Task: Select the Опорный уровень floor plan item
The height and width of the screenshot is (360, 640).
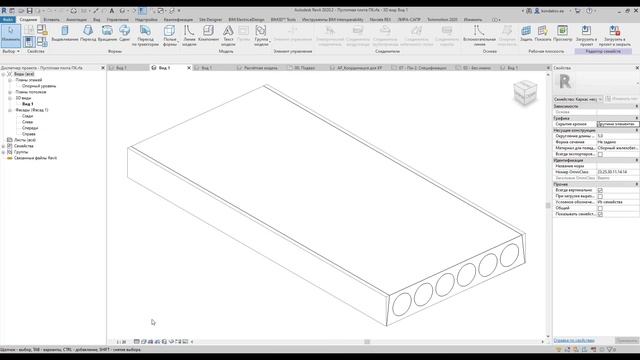Action: 39,87
